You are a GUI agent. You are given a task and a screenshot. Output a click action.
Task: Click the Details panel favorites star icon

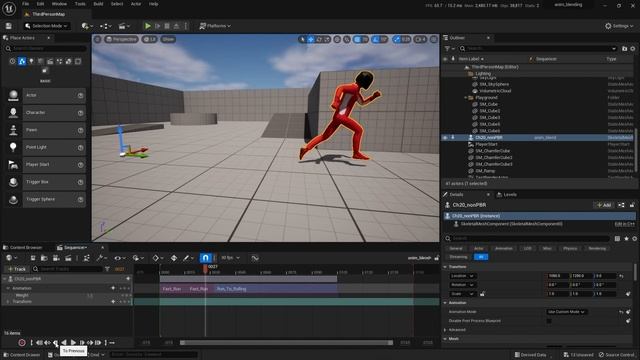tap(626, 238)
